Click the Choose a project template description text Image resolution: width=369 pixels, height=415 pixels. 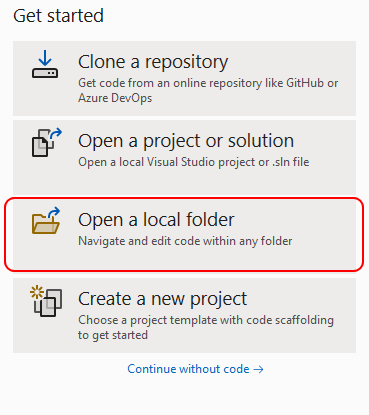(206, 327)
